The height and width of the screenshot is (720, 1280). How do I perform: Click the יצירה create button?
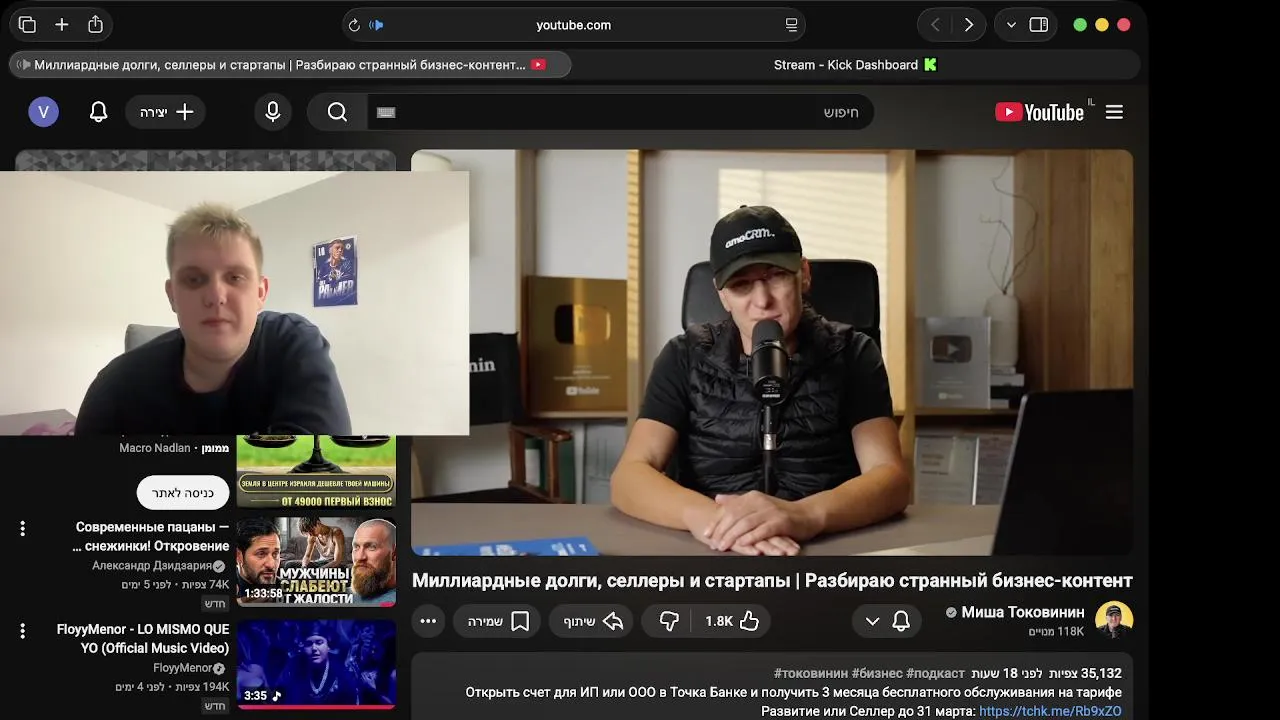pos(166,112)
